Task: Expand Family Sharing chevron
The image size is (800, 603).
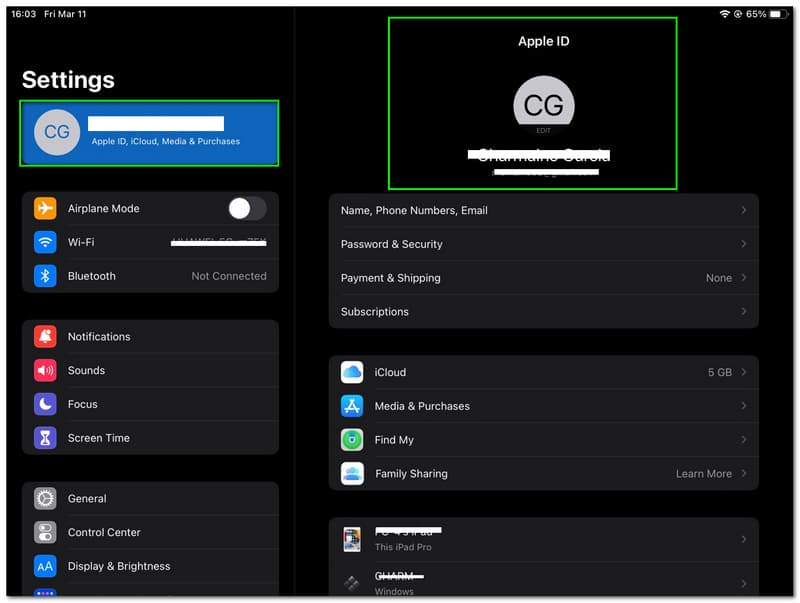Action: 744,473
